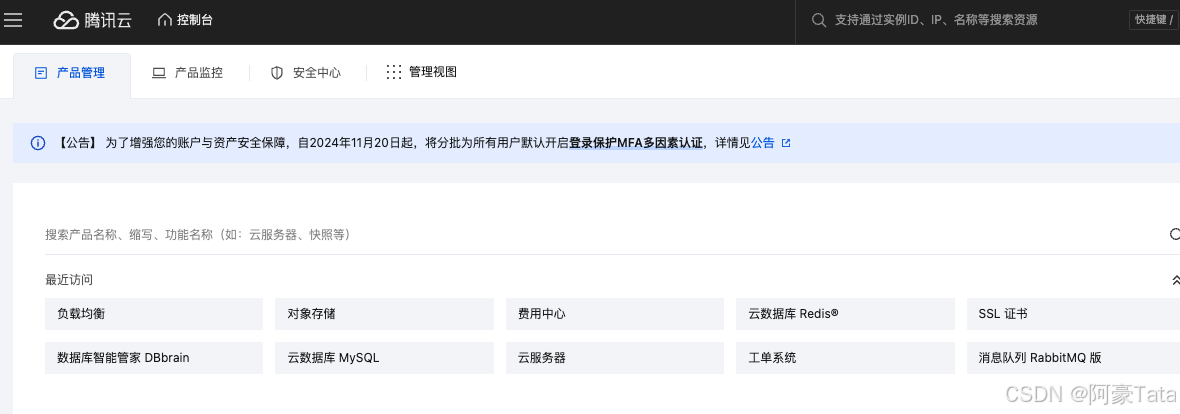1180x414 pixels.
Task: Open 数据库智能管家 DBbrain
Action: click(x=154, y=358)
